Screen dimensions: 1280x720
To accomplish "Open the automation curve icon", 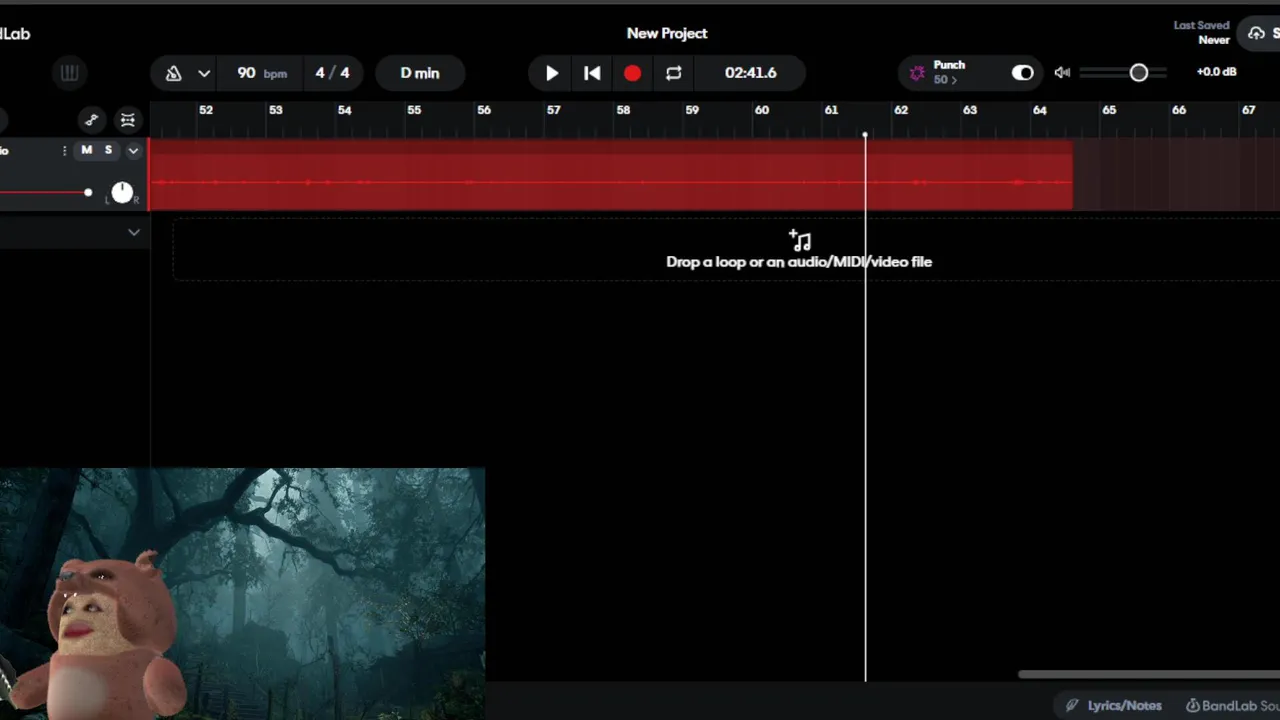I will [x=92, y=120].
